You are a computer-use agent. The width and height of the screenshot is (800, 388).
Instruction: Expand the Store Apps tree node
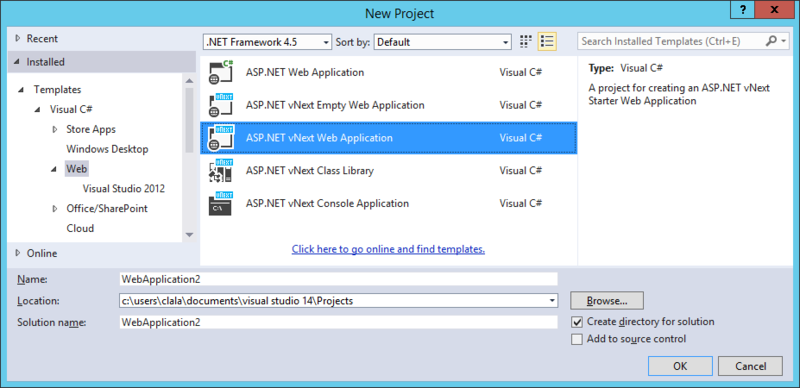coord(55,130)
